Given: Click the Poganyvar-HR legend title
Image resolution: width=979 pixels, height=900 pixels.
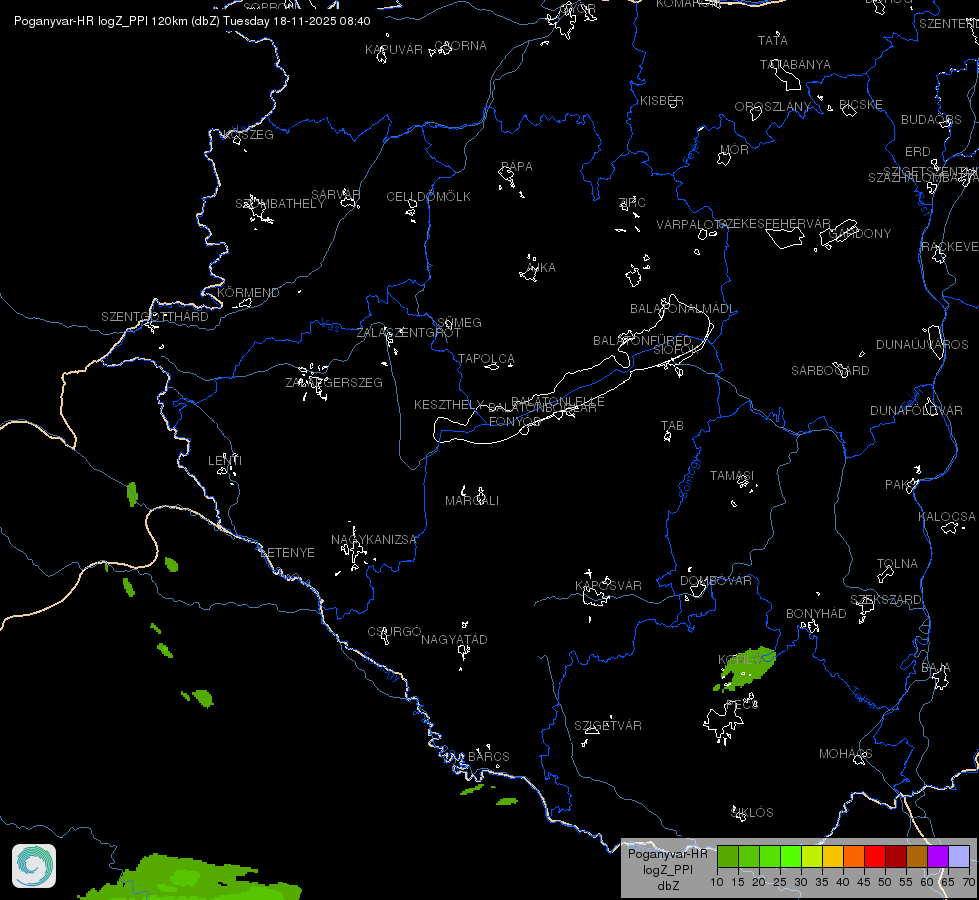Looking at the screenshot, I should pos(667,854).
